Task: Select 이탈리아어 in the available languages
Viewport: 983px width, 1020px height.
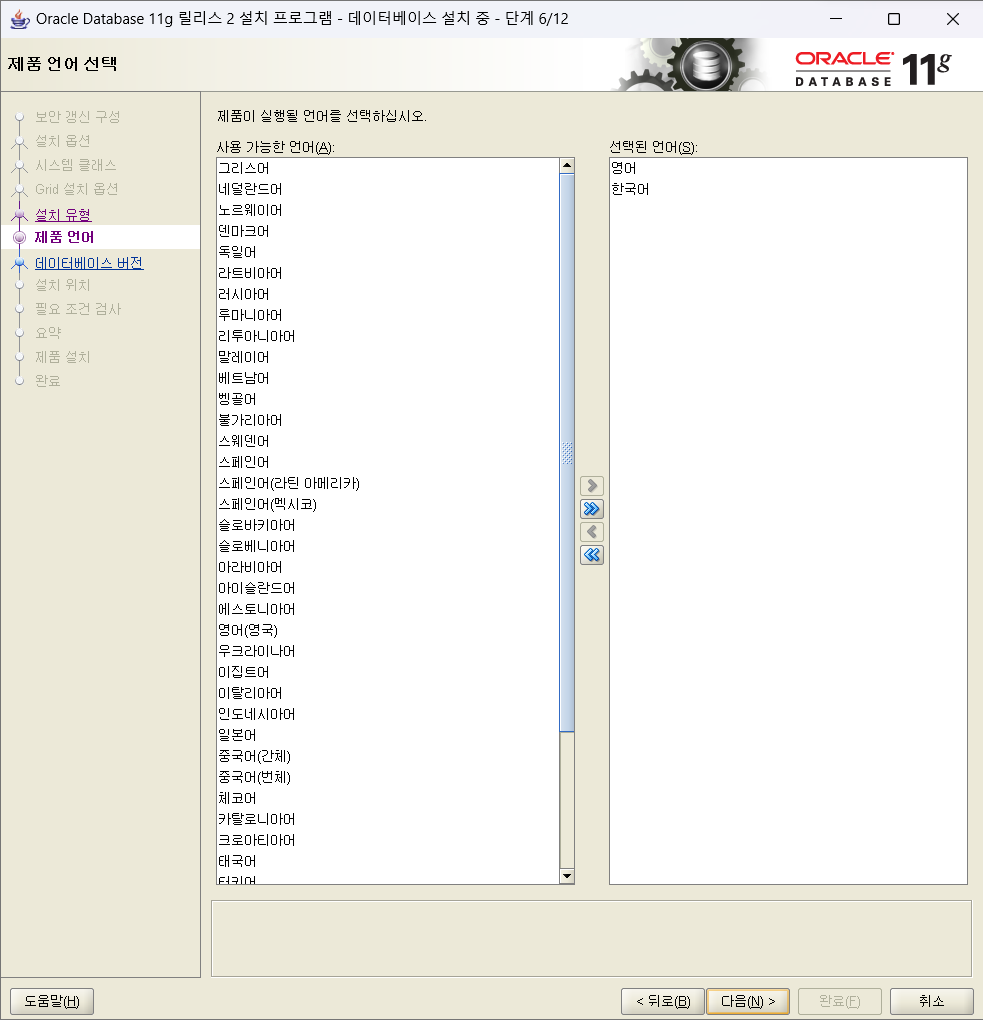Action: pyautogui.click(x=388, y=693)
